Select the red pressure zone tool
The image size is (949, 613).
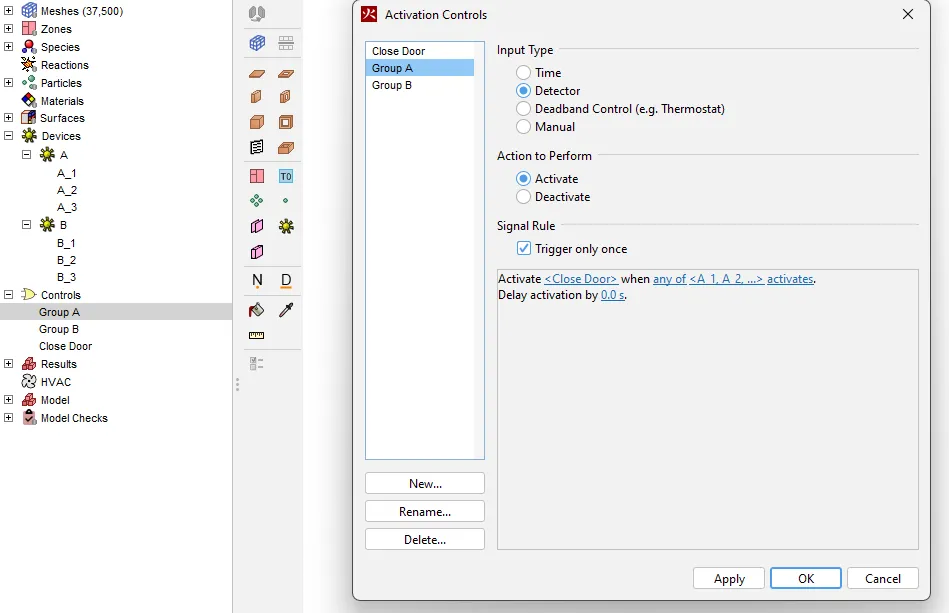point(257,176)
